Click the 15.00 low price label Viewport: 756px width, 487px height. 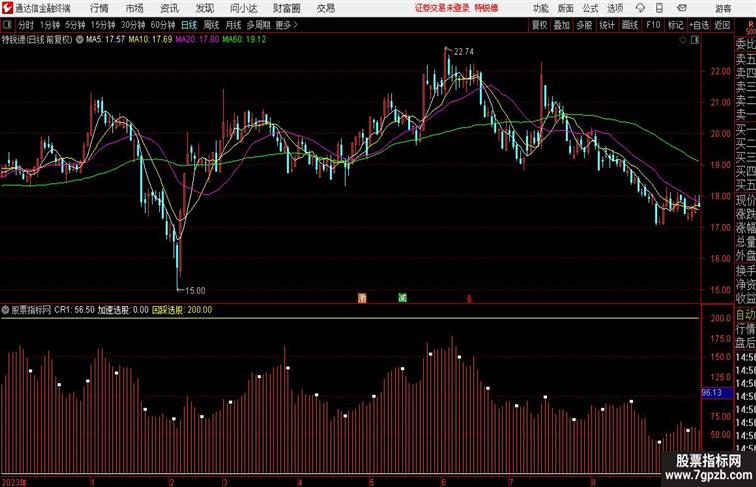pyautogui.click(x=195, y=290)
